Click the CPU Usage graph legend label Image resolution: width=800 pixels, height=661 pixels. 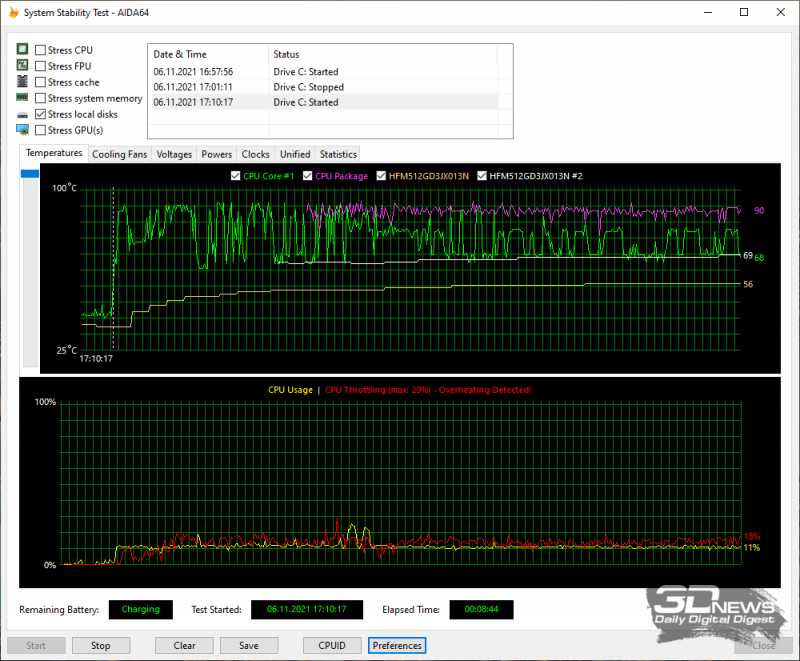[x=290, y=390]
